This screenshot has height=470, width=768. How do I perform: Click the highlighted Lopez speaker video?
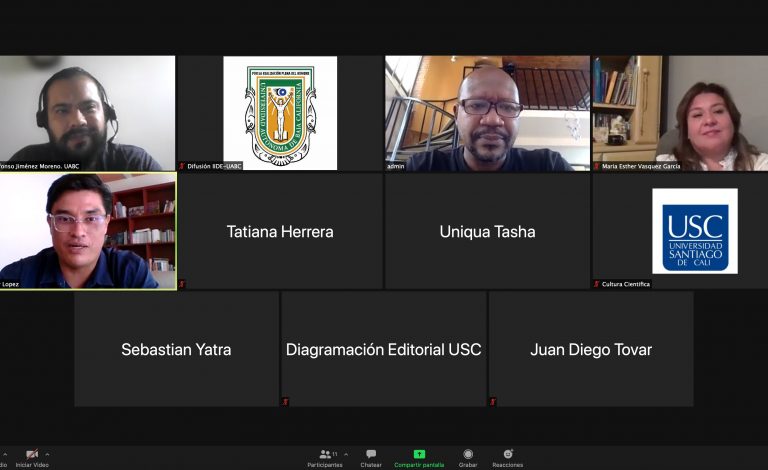pyautogui.click(x=88, y=231)
